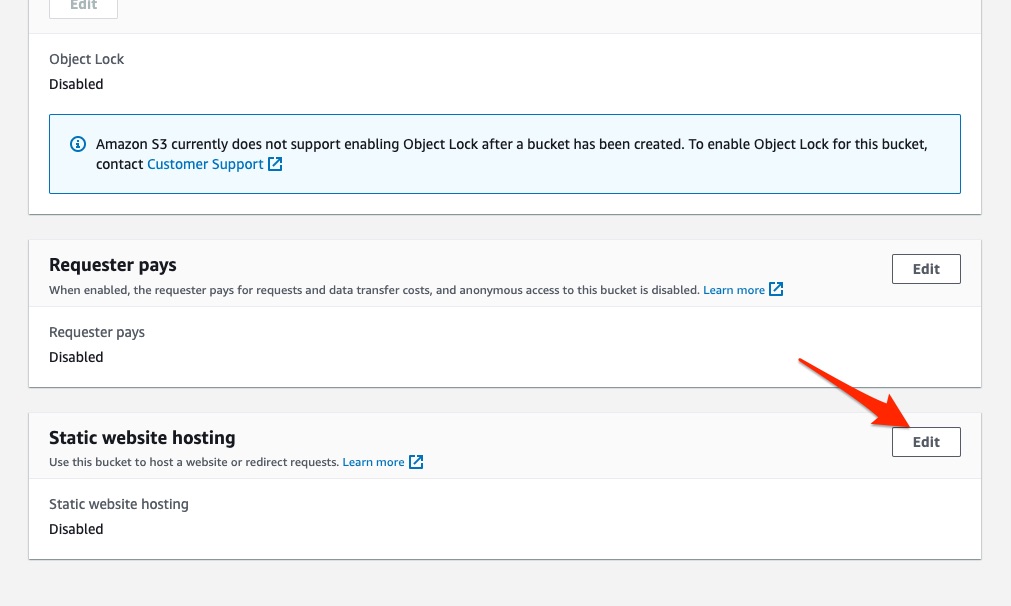Select the Disabled status under Object Lock
The width and height of the screenshot is (1011, 606).
tap(76, 84)
